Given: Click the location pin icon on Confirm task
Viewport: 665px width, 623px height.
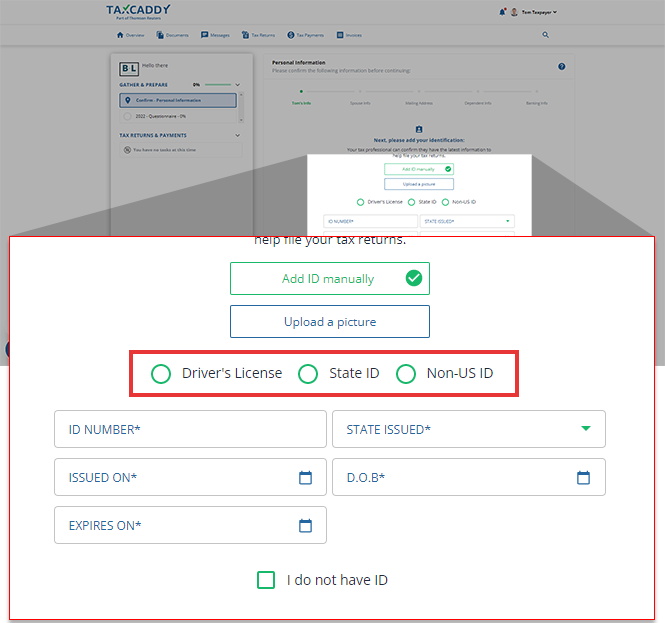Looking at the screenshot, I should click(128, 101).
